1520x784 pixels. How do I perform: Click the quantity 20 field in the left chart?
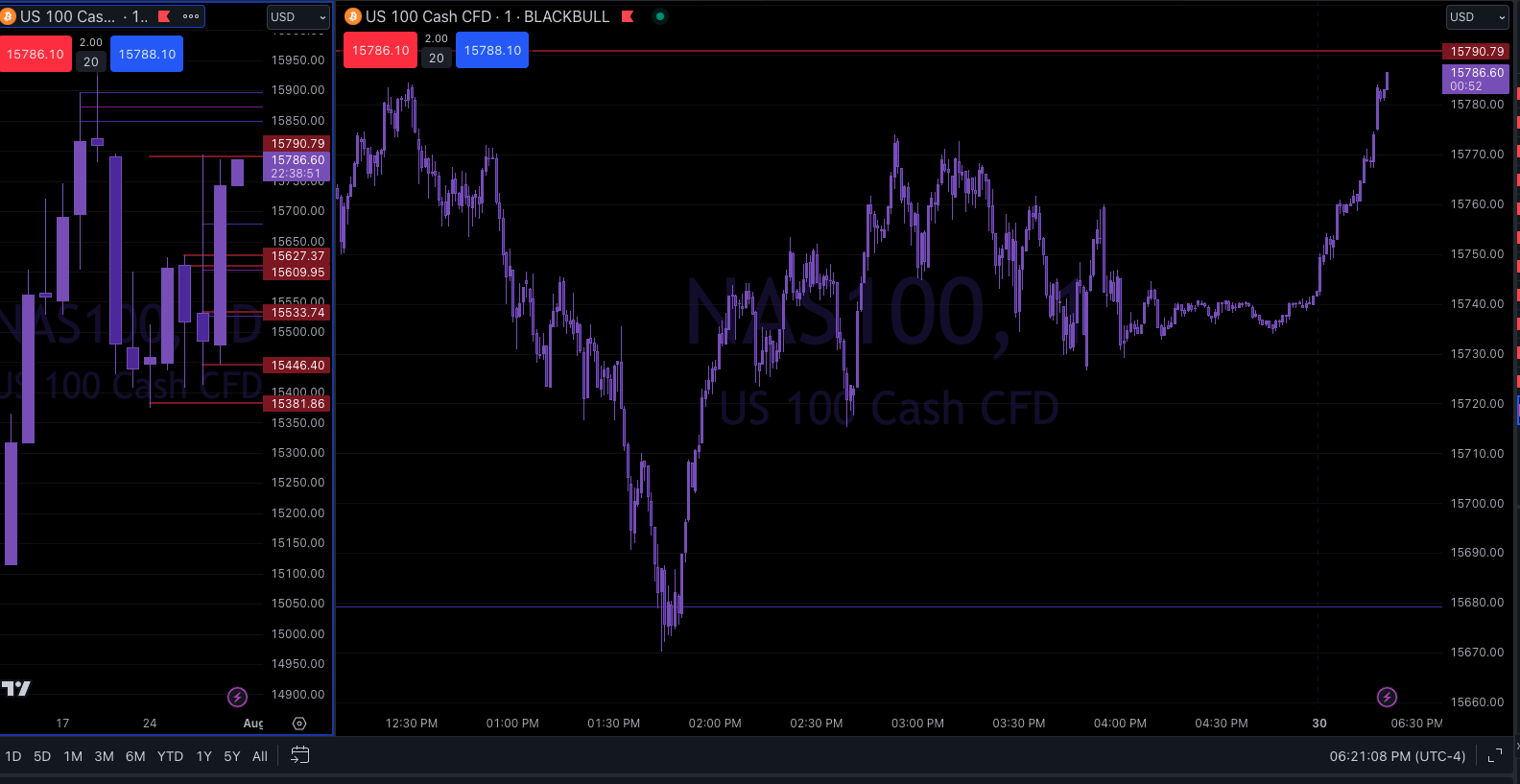tap(91, 61)
